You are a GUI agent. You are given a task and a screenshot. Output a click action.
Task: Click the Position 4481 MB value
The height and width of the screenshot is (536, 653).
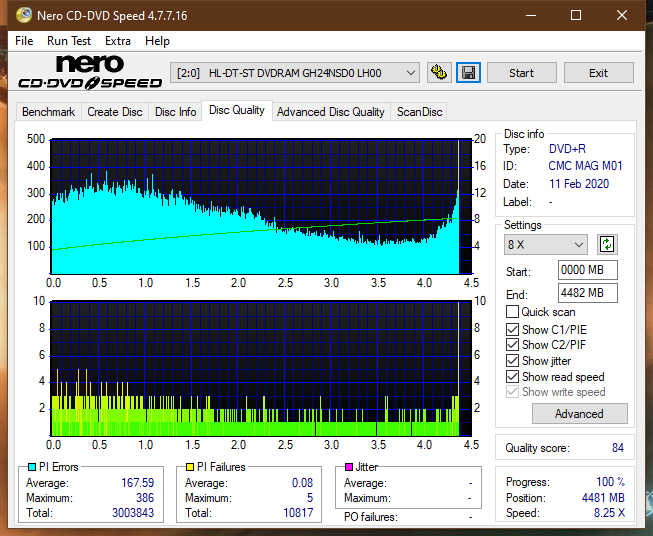tap(603, 498)
